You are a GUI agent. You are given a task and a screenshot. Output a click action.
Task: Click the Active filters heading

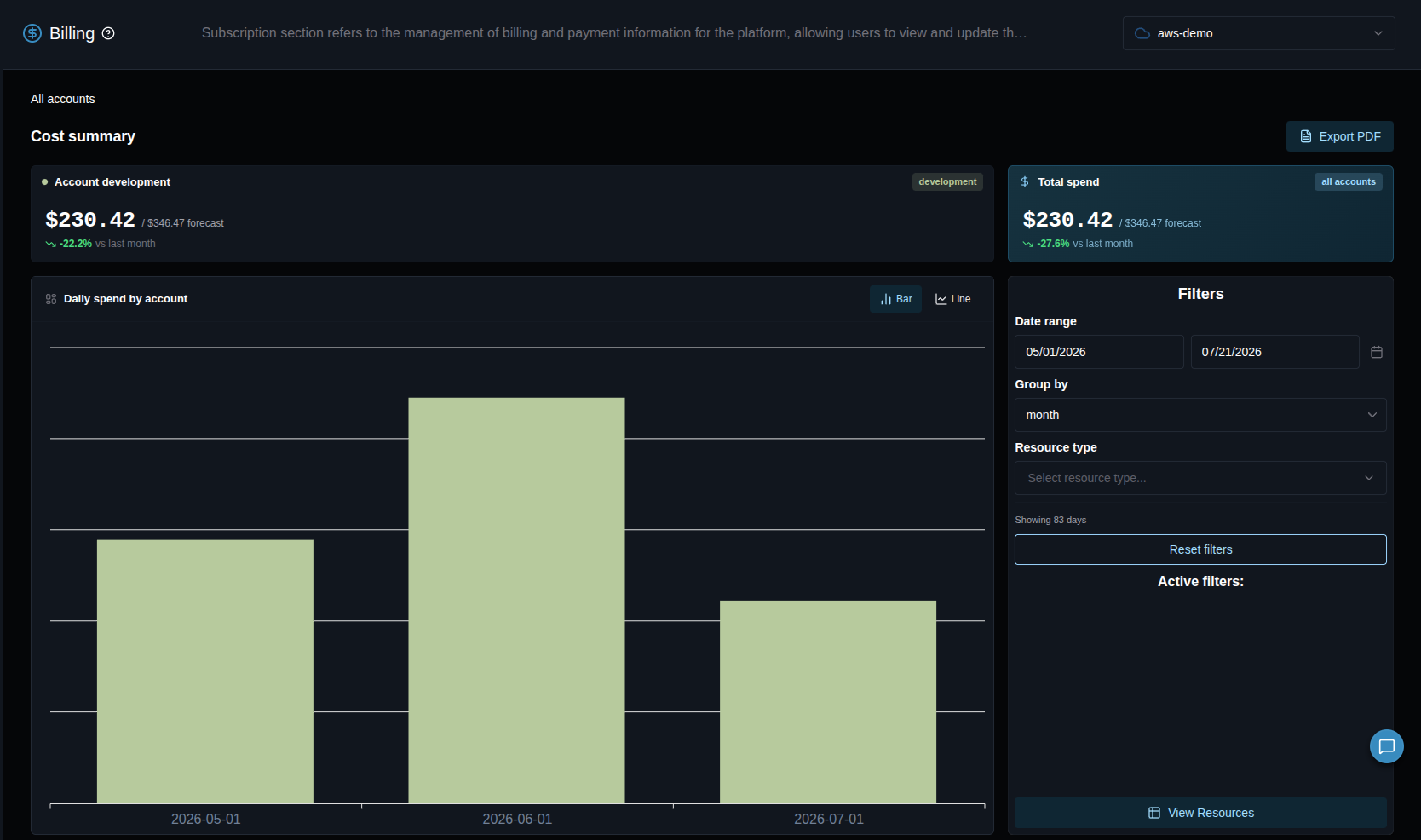pyautogui.click(x=1200, y=581)
